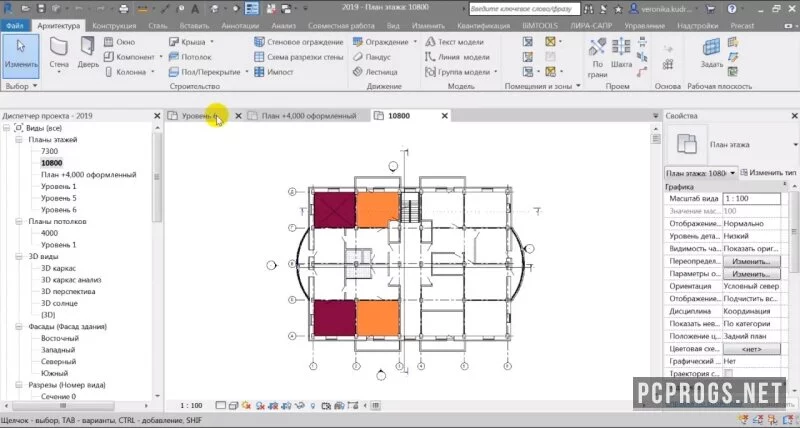Click the Задать work plane tool
Viewport: 800px width, 428px height.
(x=711, y=53)
